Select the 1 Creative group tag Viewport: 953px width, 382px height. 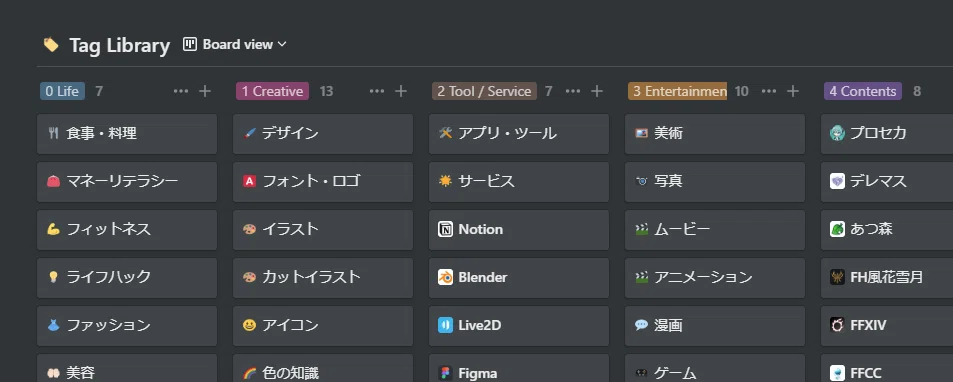pyautogui.click(x=272, y=91)
